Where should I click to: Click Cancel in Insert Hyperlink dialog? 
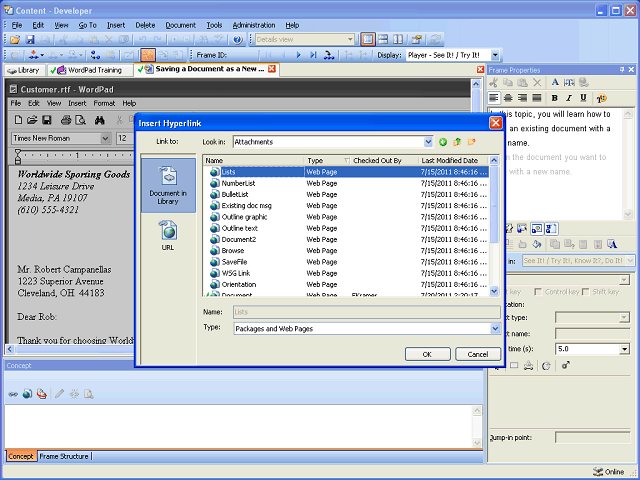click(478, 354)
